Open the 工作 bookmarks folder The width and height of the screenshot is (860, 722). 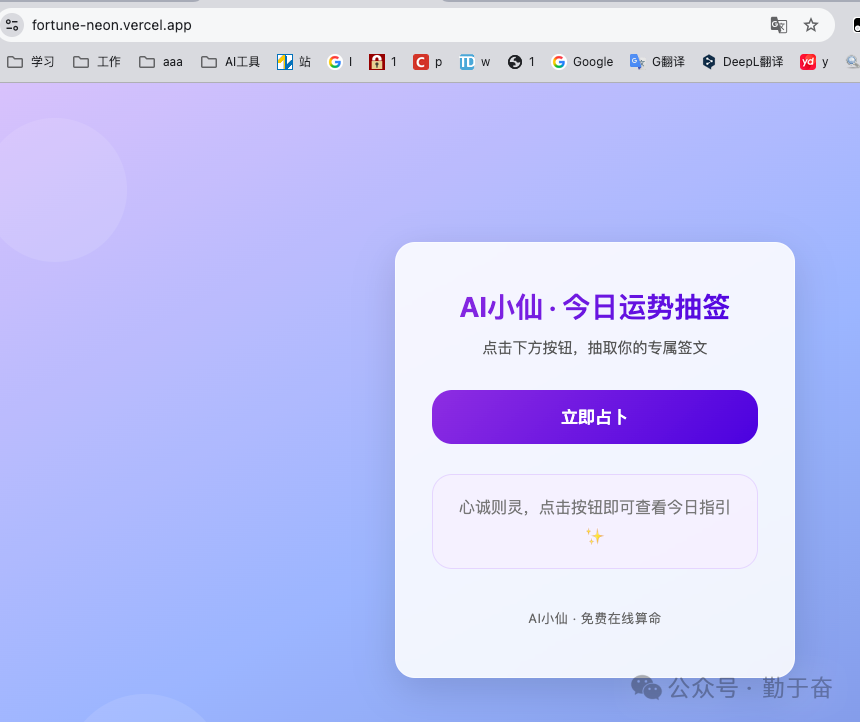pyautogui.click(x=96, y=62)
